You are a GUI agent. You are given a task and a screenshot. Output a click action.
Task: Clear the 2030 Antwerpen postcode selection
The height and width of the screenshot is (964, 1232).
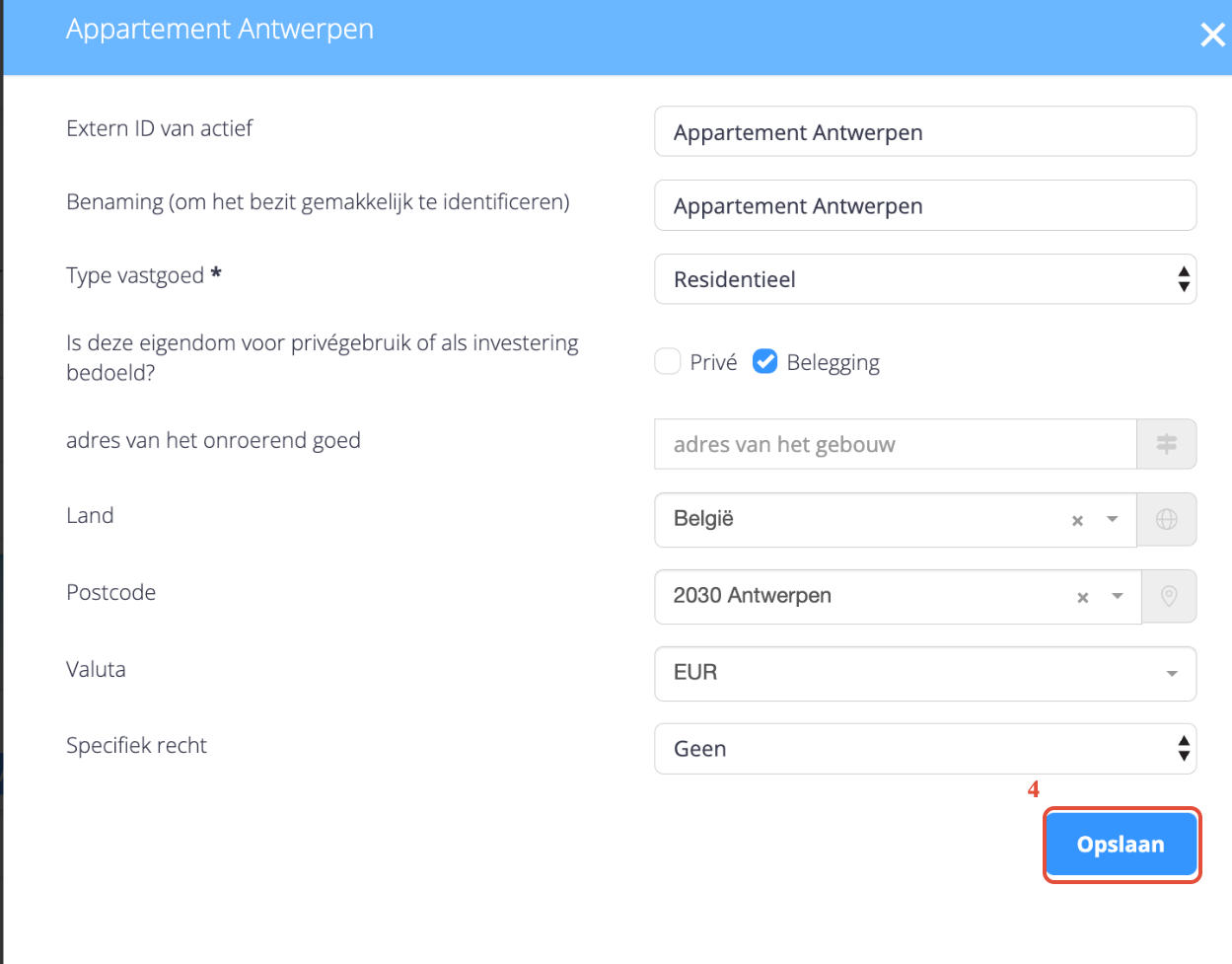(x=1082, y=597)
